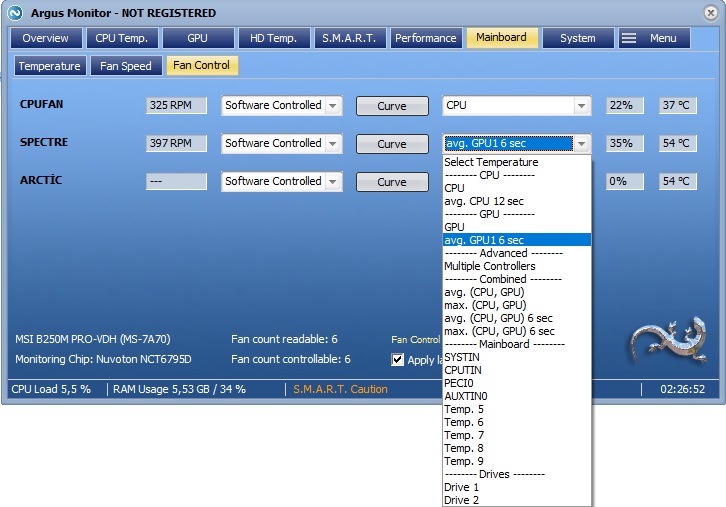This screenshot has height=507, width=726.
Task: Select 'max. (CPU, GPU) 6 sec' option
Action: pyautogui.click(x=517, y=331)
